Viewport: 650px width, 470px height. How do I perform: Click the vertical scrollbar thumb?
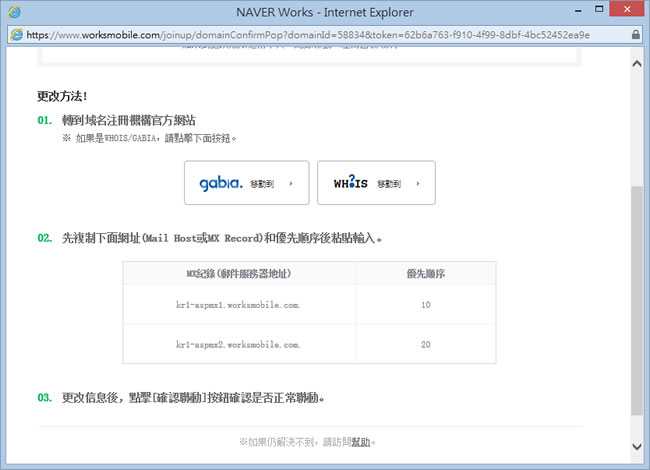637,300
